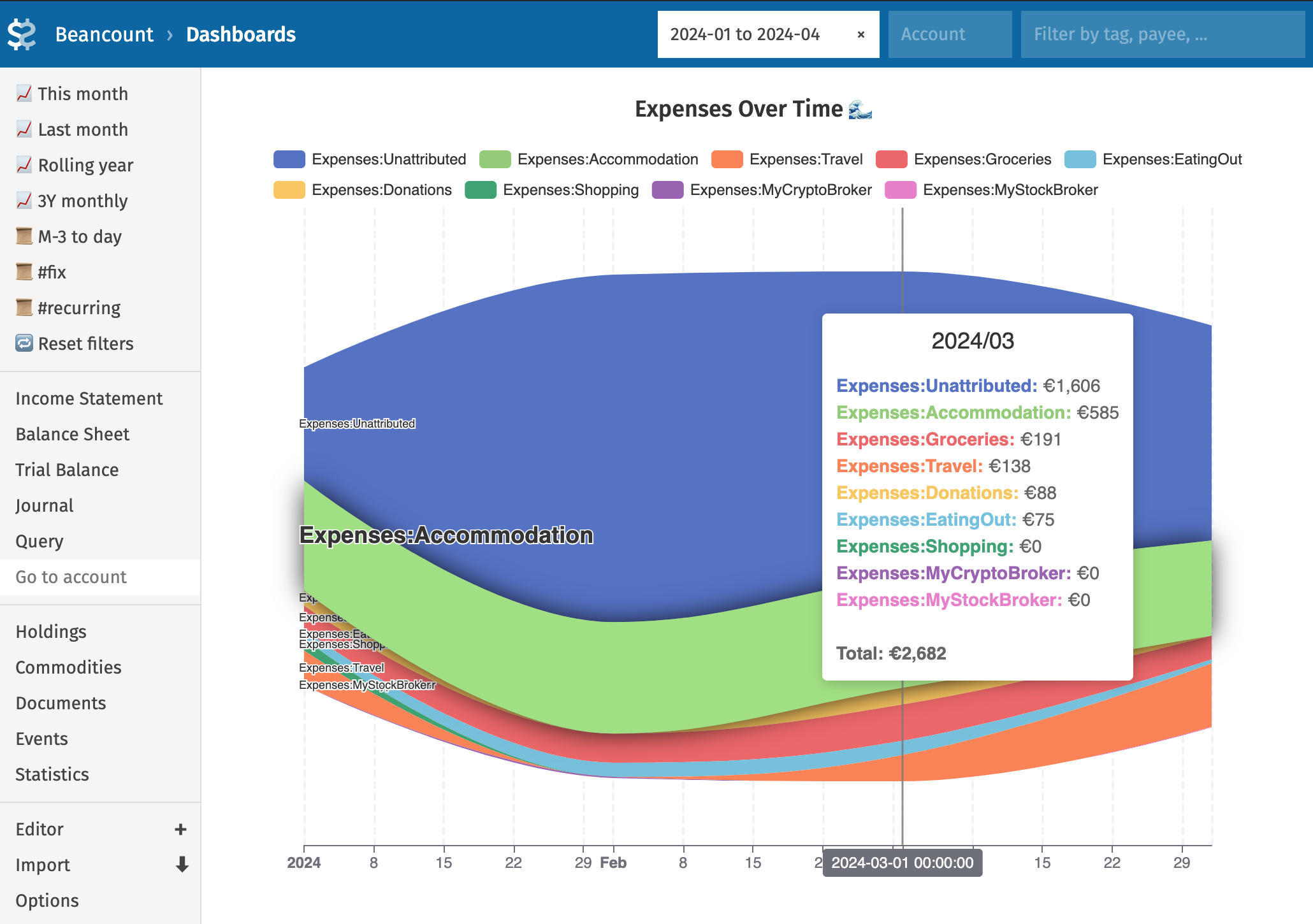The height and width of the screenshot is (924, 1313).
Task: Go to the Holdings page
Action: coord(51,632)
